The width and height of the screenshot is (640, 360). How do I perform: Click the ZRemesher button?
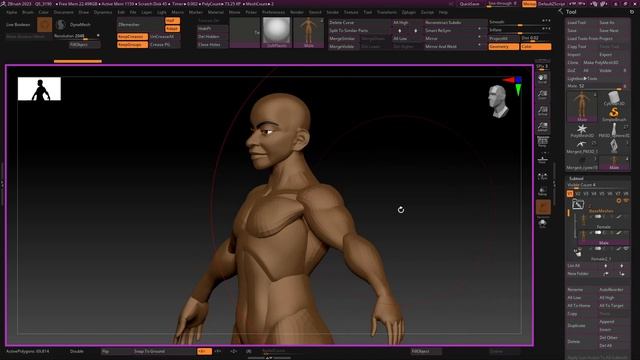[140, 24]
